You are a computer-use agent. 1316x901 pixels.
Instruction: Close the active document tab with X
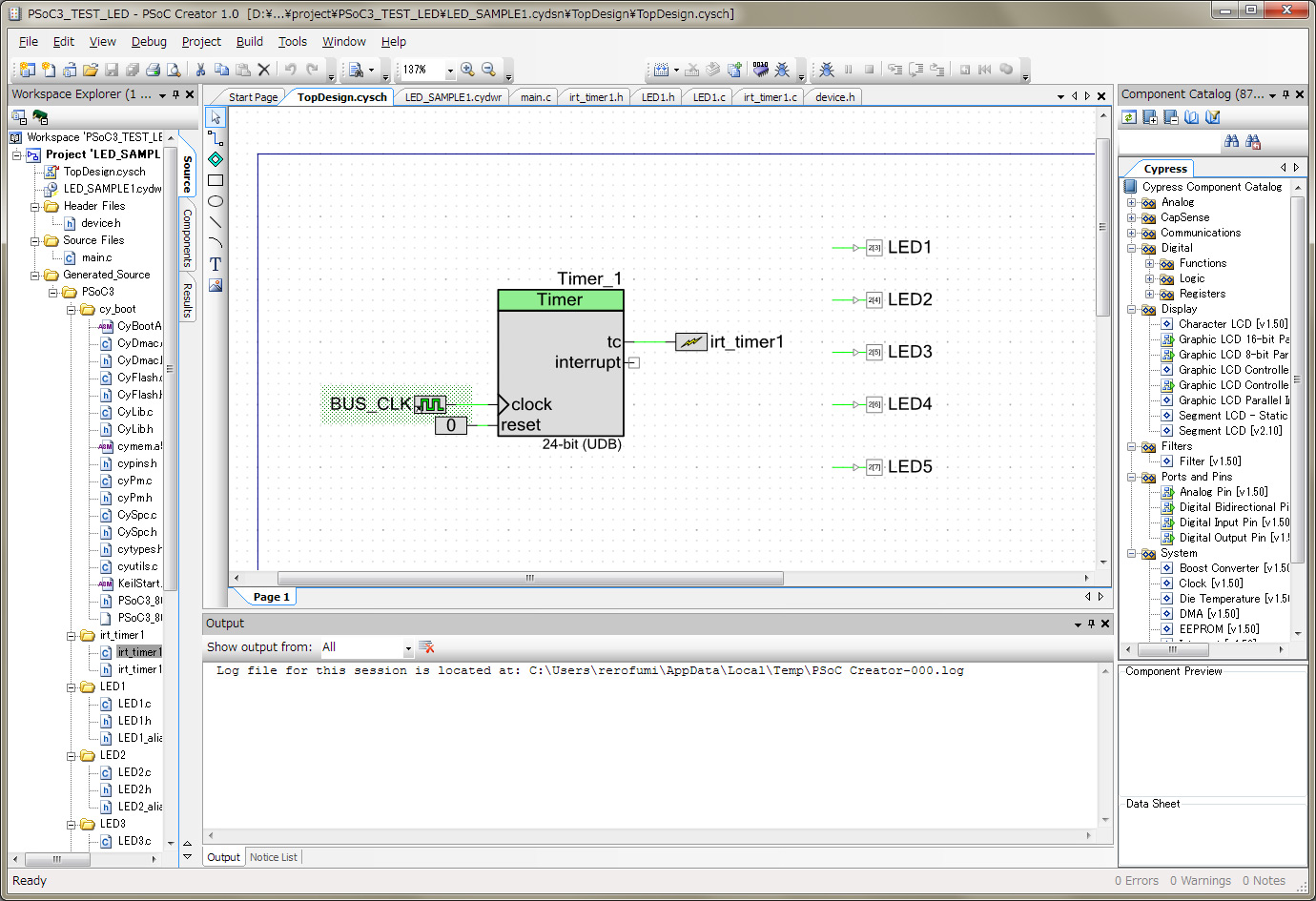[1101, 96]
